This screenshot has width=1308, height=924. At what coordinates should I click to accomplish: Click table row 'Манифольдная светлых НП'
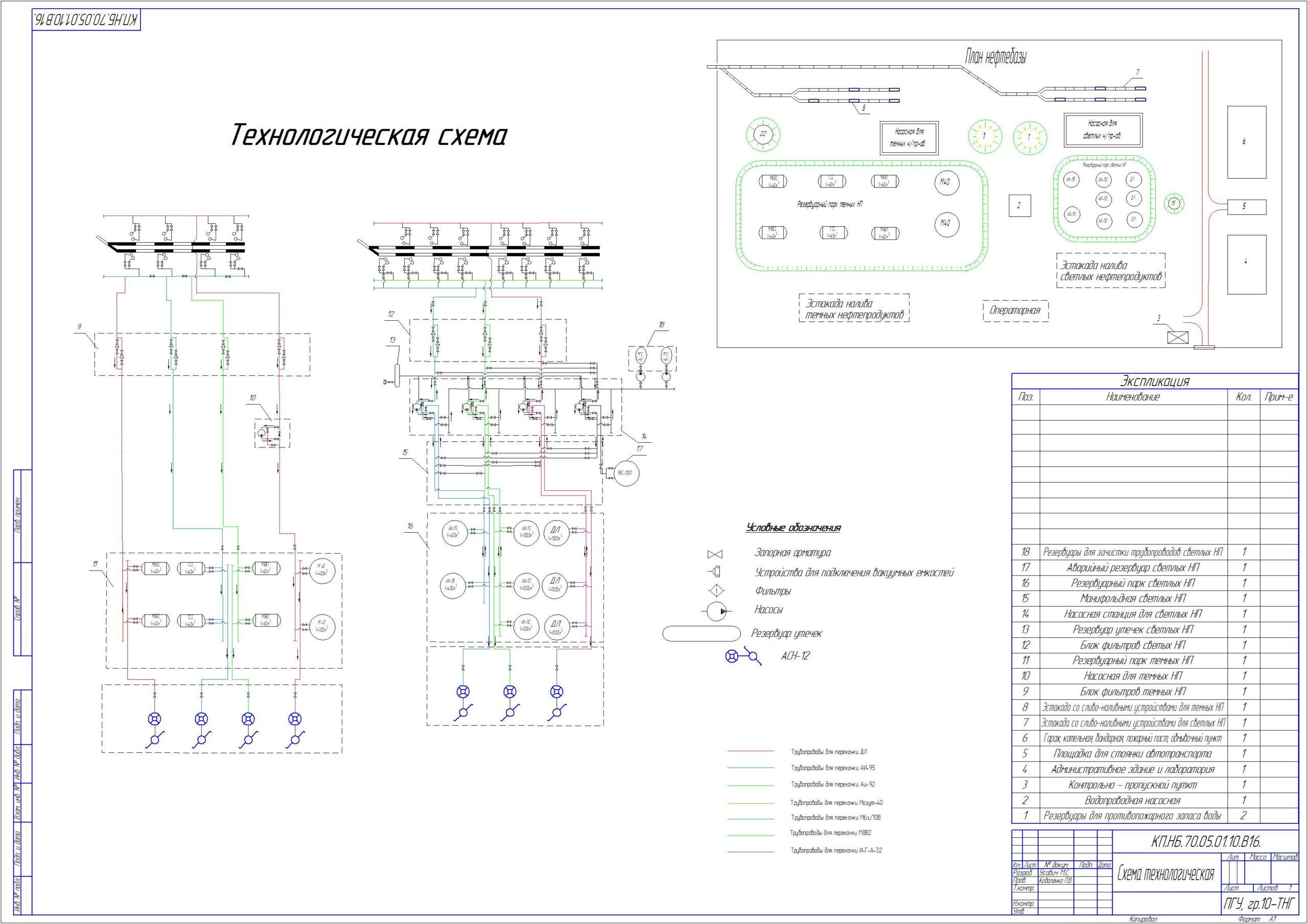[1155, 598]
